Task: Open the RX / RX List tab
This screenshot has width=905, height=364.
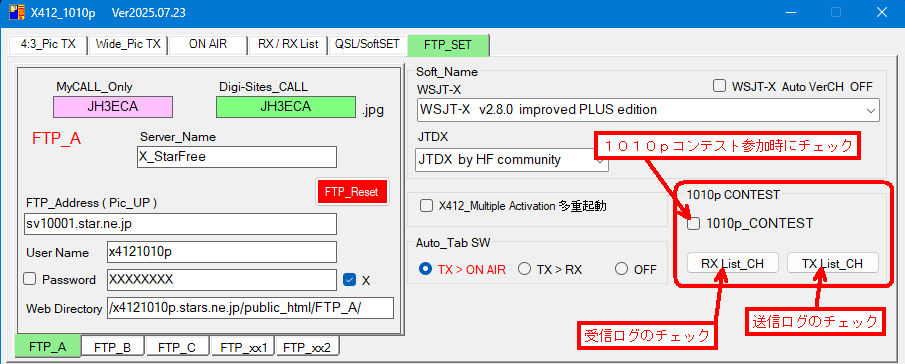Action: click(287, 44)
